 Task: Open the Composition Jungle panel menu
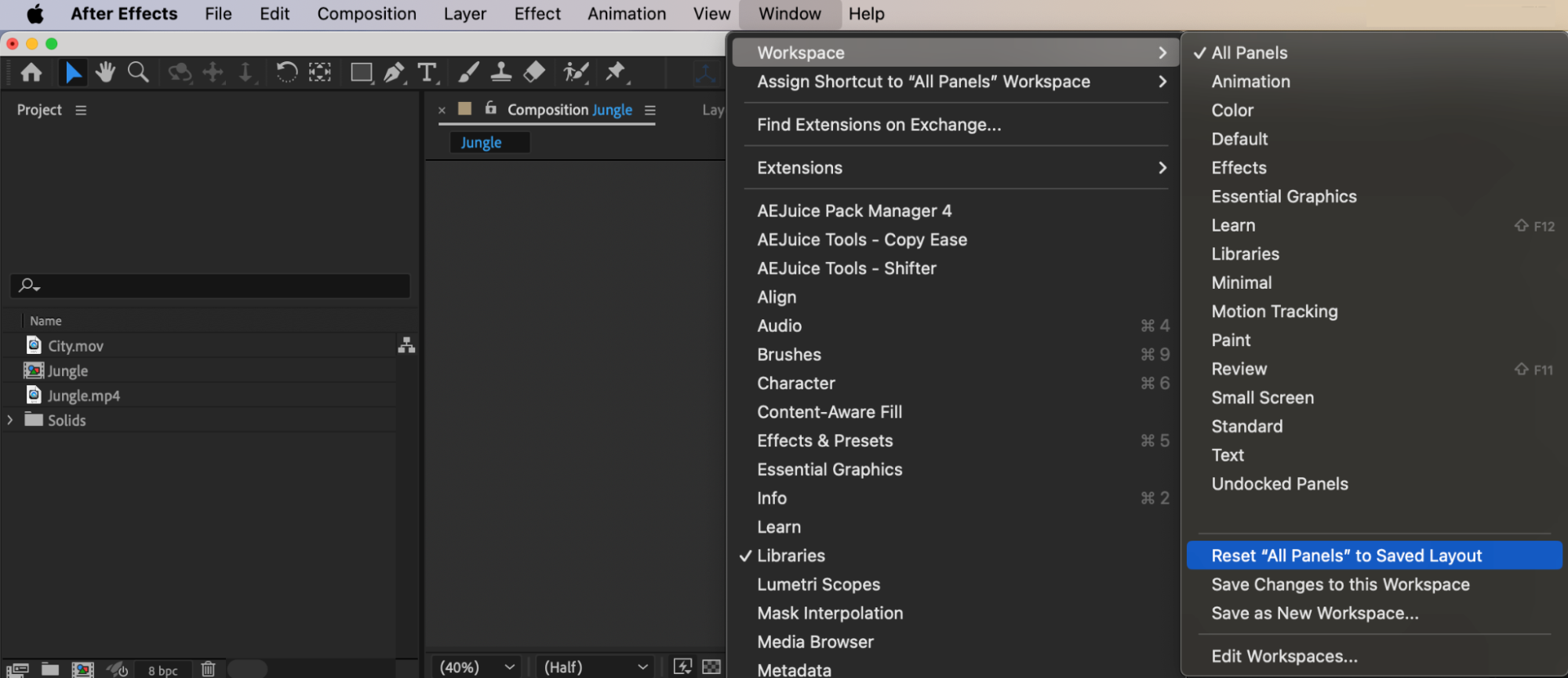tap(649, 110)
